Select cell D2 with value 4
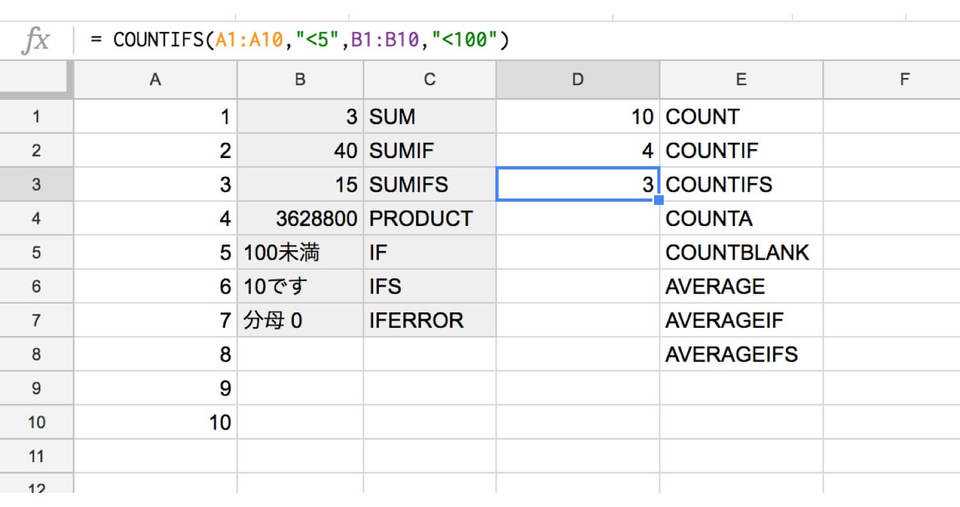960x507 pixels. tap(577, 151)
